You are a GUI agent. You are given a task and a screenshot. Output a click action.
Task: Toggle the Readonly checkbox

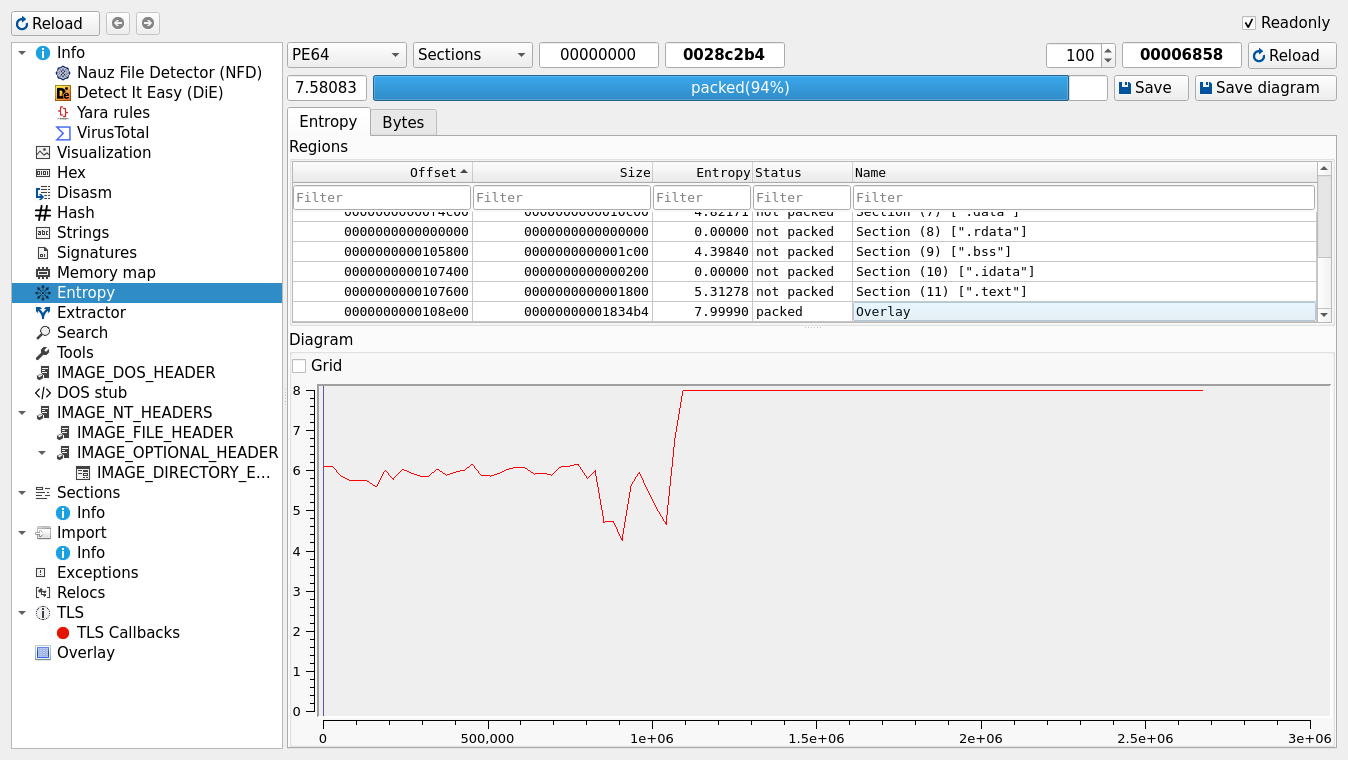pos(1248,23)
